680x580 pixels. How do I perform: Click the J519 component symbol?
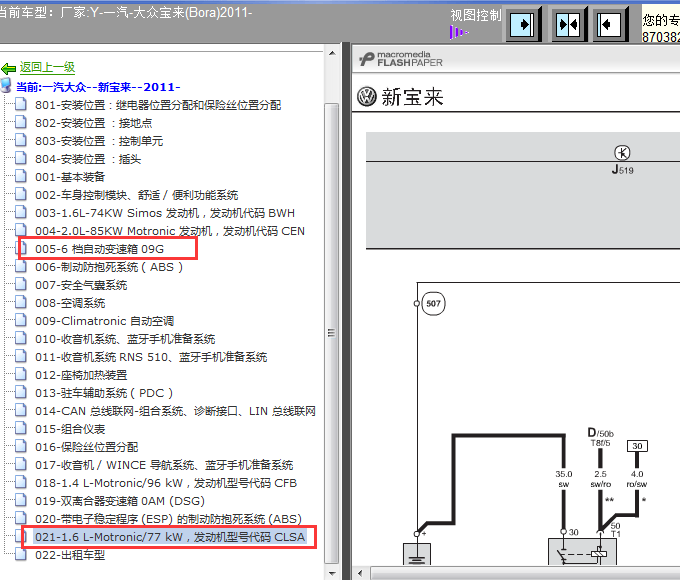tap(622, 153)
